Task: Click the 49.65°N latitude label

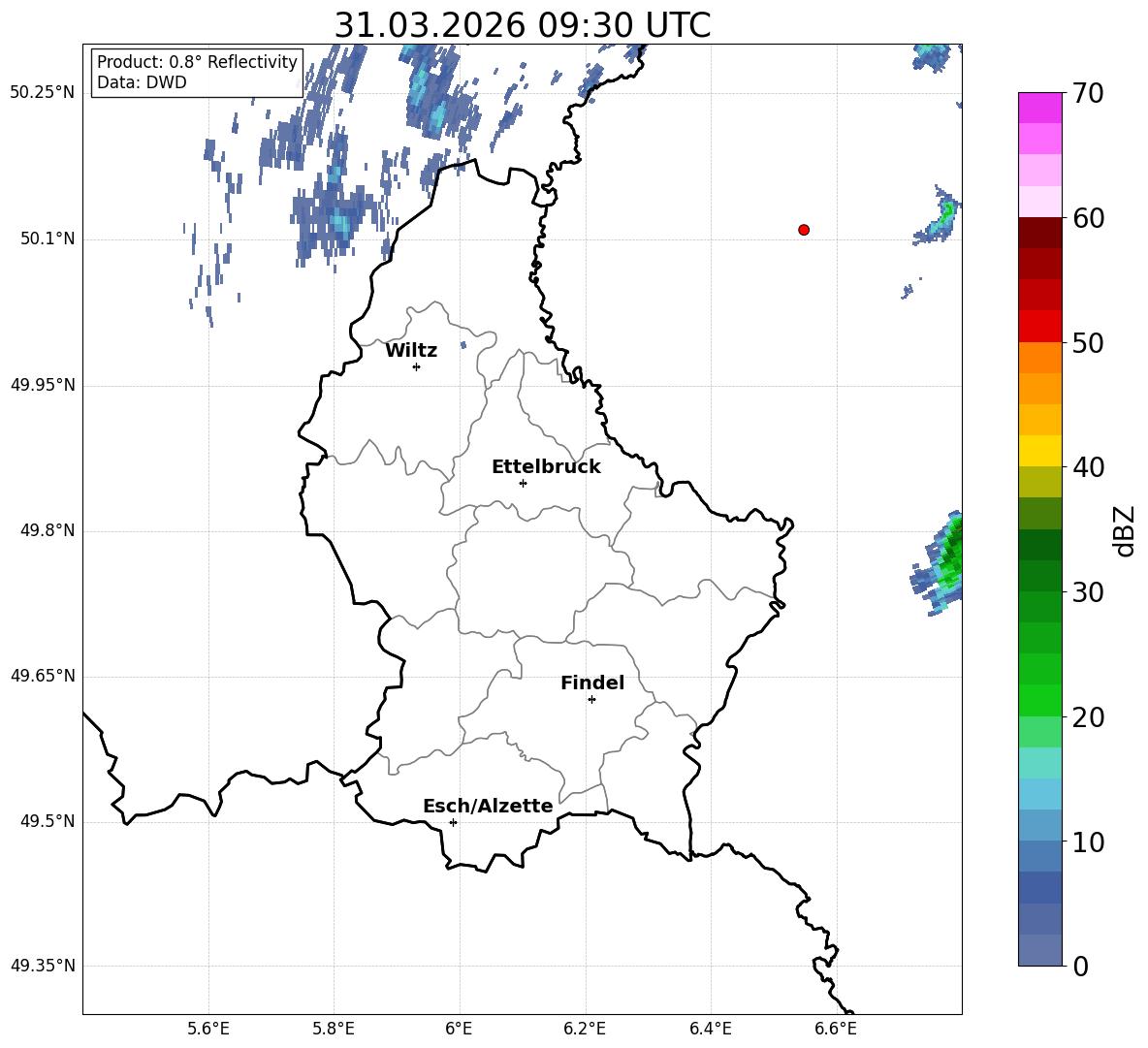Action: [43, 676]
